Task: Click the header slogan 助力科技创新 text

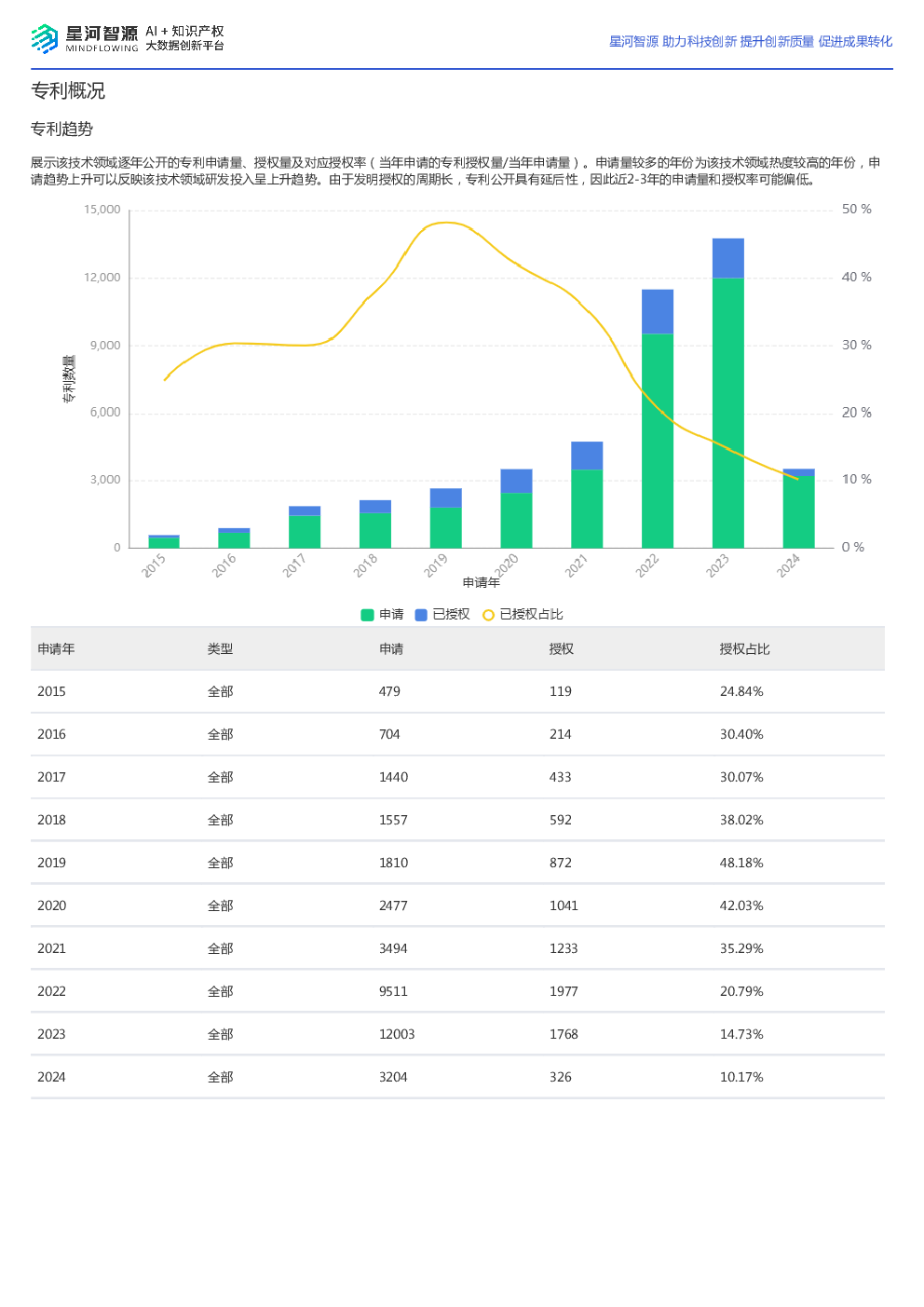Action: [700, 42]
